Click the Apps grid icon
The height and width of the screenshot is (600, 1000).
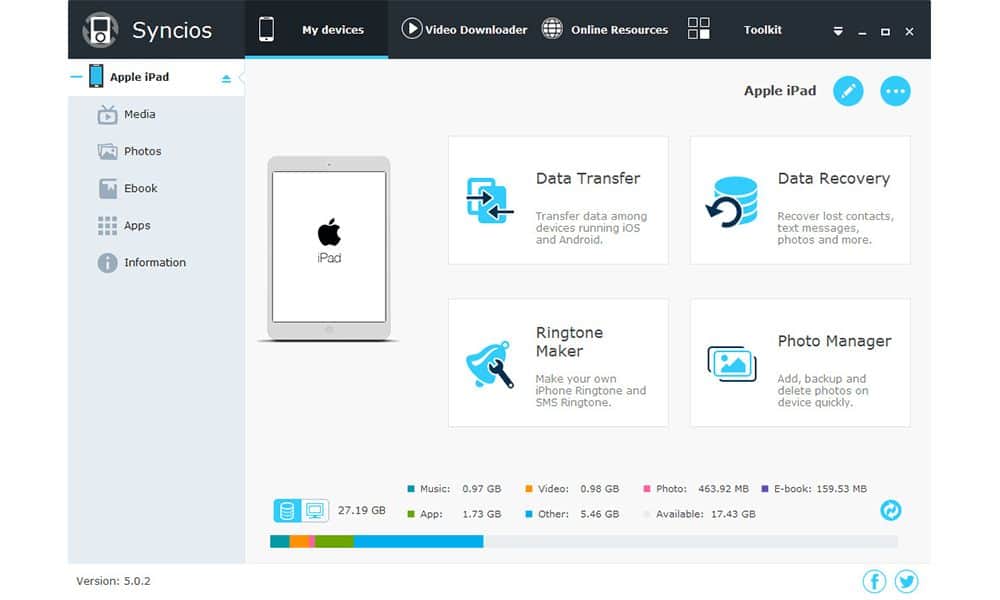click(x=107, y=226)
